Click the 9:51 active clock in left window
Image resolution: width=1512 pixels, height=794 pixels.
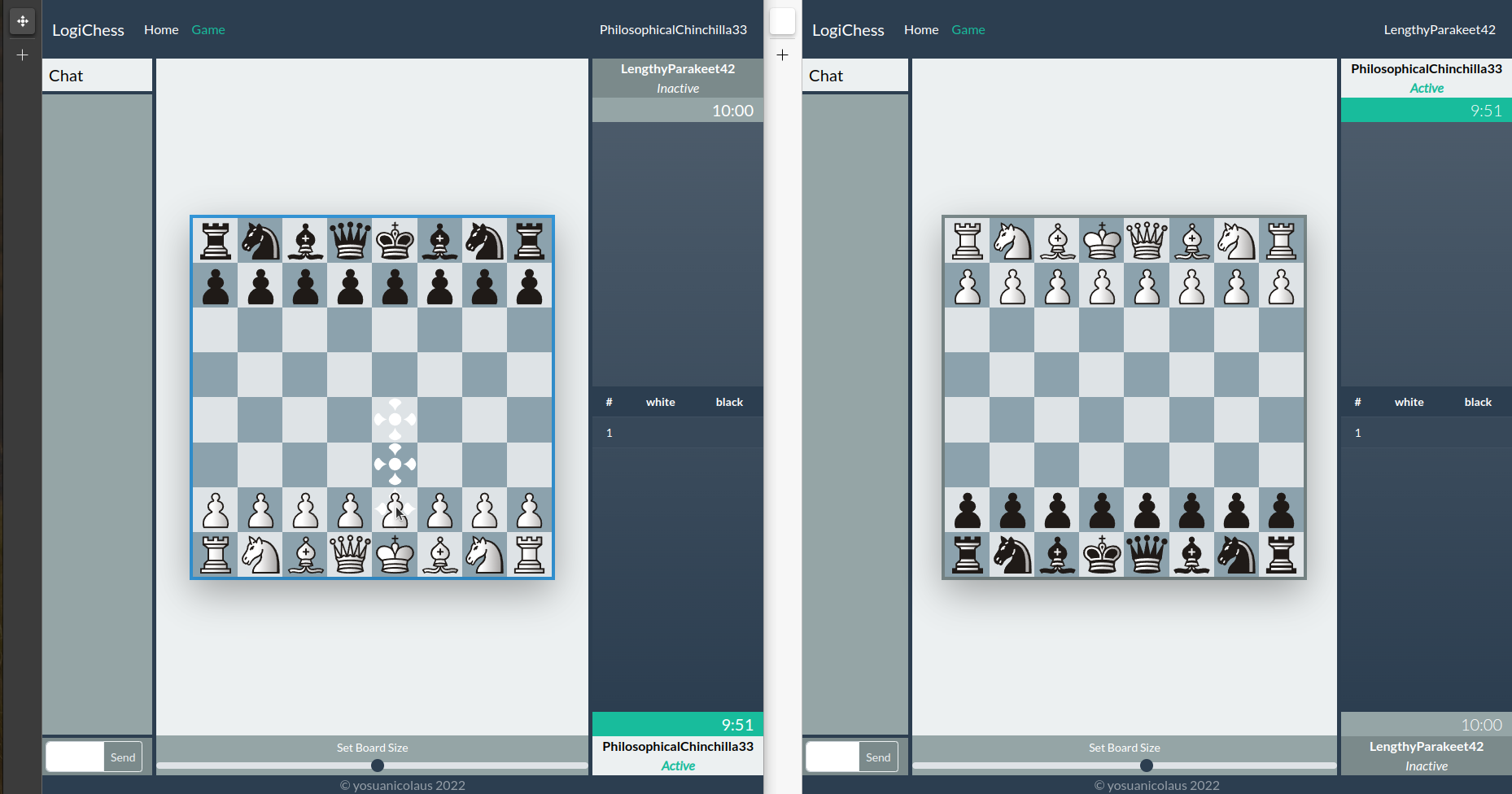(x=678, y=724)
